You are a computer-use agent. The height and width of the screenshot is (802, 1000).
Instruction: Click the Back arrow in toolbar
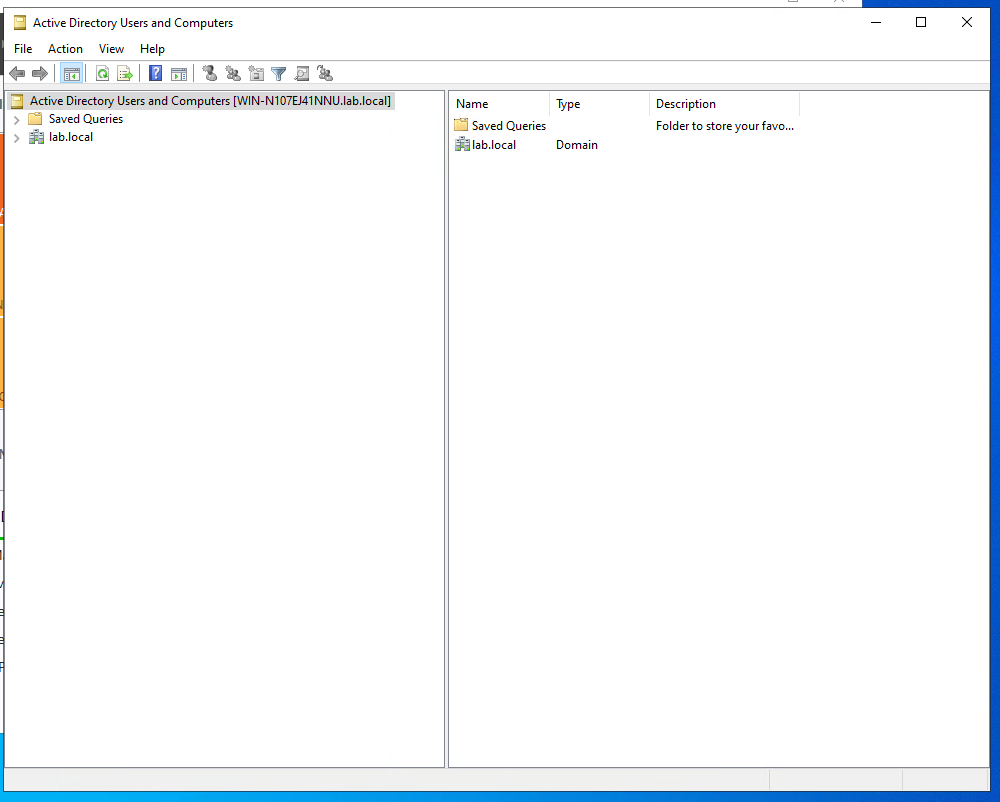coord(17,73)
